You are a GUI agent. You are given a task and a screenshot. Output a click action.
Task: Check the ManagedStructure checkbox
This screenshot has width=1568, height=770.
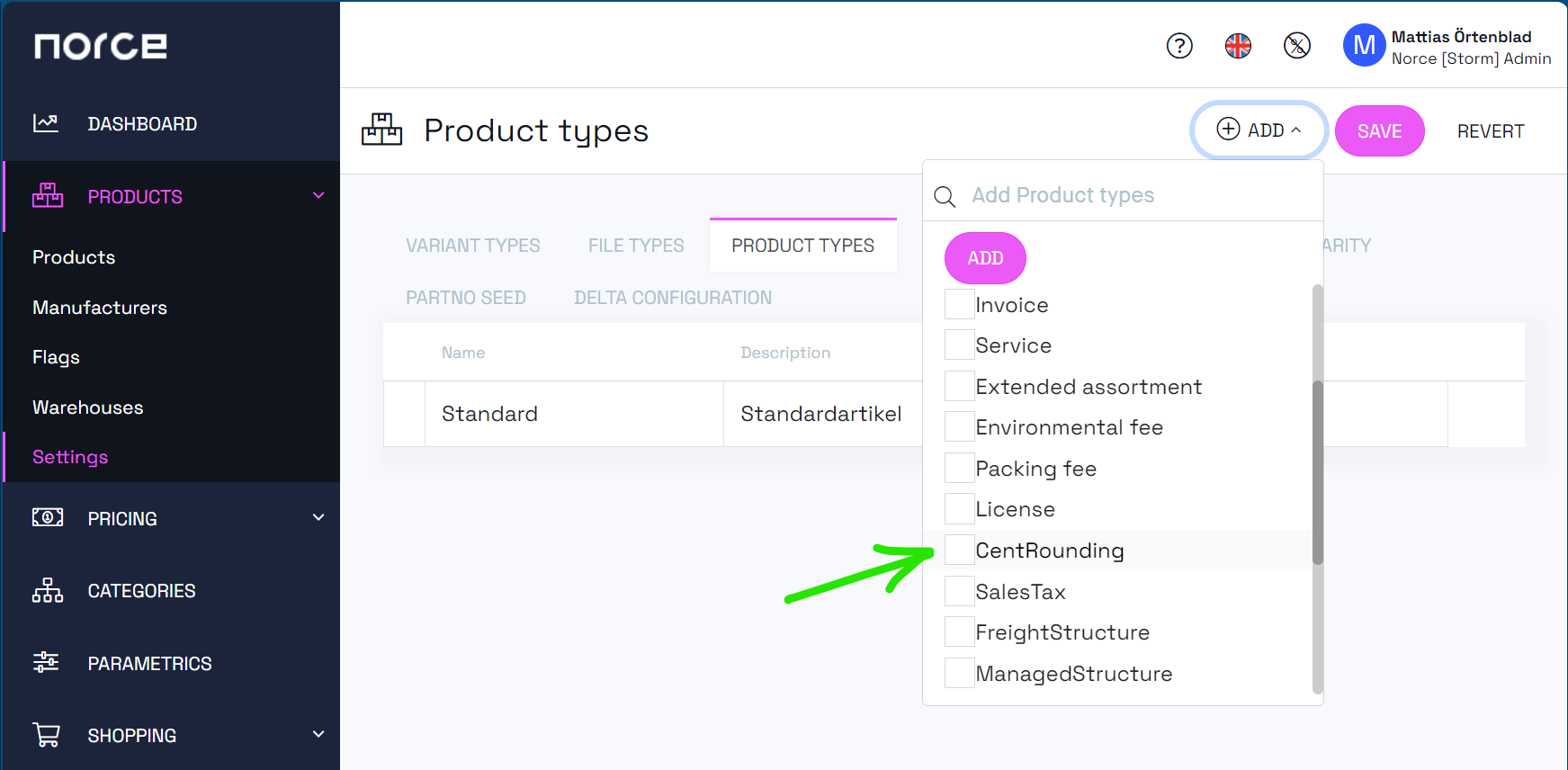point(960,673)
